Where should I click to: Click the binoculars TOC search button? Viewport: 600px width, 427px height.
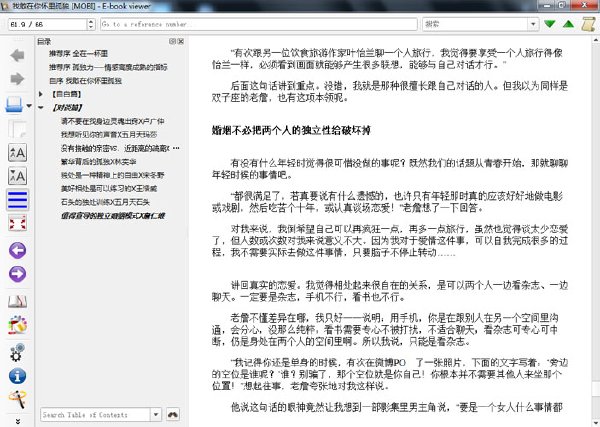(x=173, y=415)
